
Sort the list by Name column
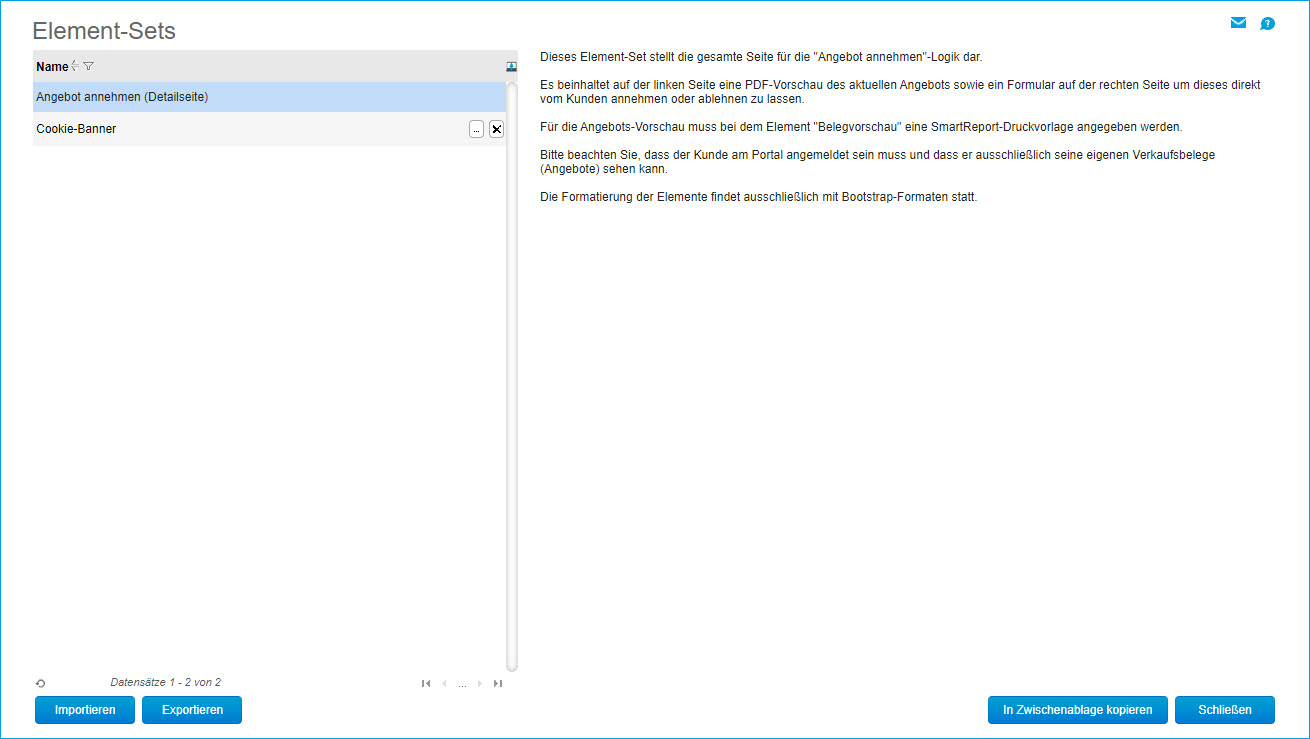pyautogui.click(x=75, y=67)
